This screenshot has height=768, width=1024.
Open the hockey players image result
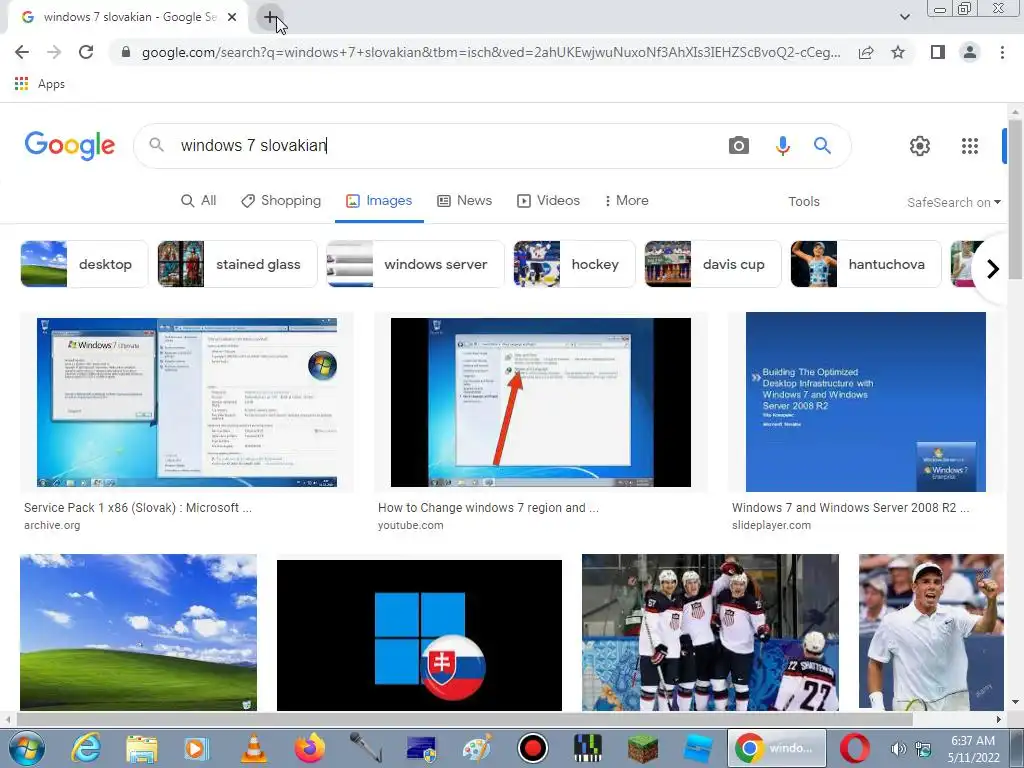(710, 632)
